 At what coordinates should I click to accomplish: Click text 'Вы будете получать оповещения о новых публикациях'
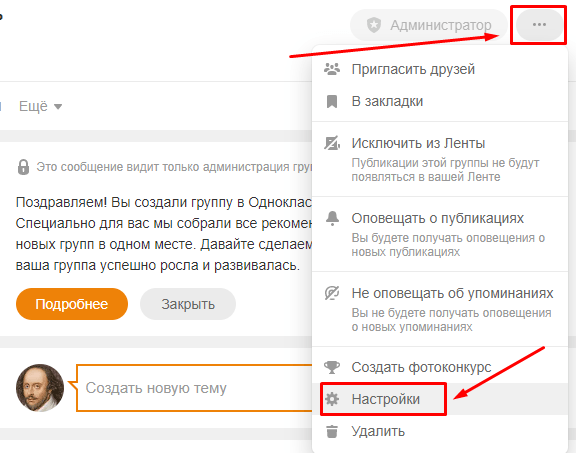coord(448,245)
